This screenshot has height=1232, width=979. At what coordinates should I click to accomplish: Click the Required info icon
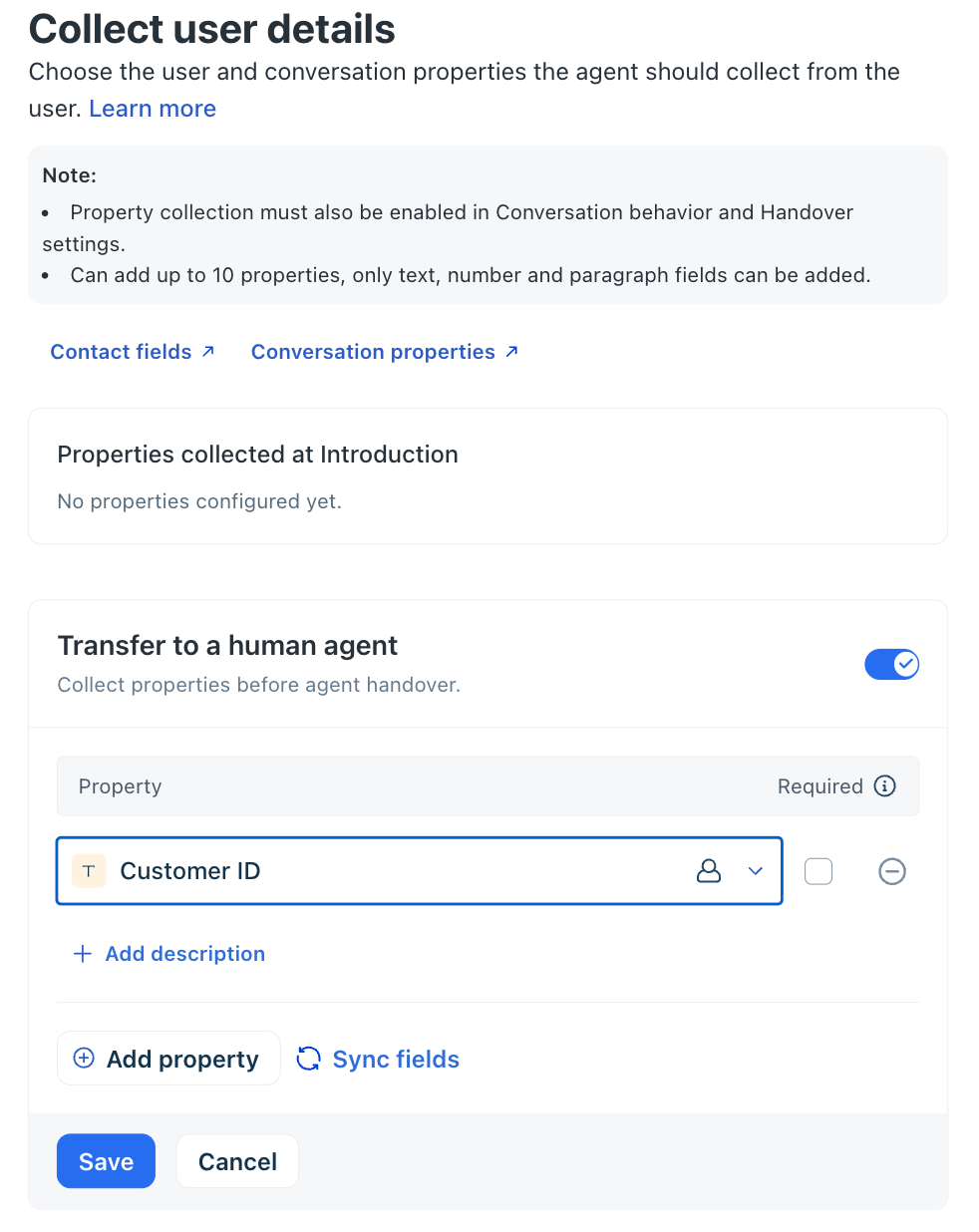pyautogui.click(x=884, y=786)
